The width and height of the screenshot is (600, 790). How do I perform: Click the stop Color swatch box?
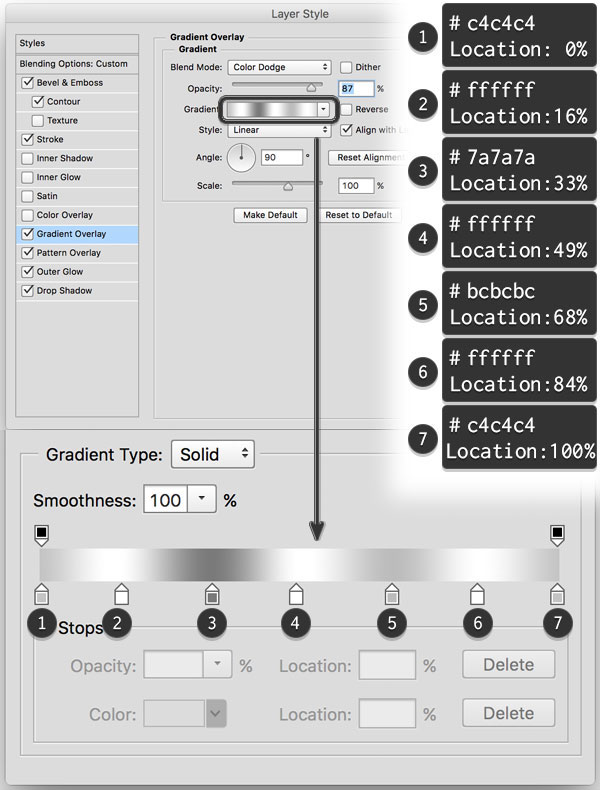point(174,713)
